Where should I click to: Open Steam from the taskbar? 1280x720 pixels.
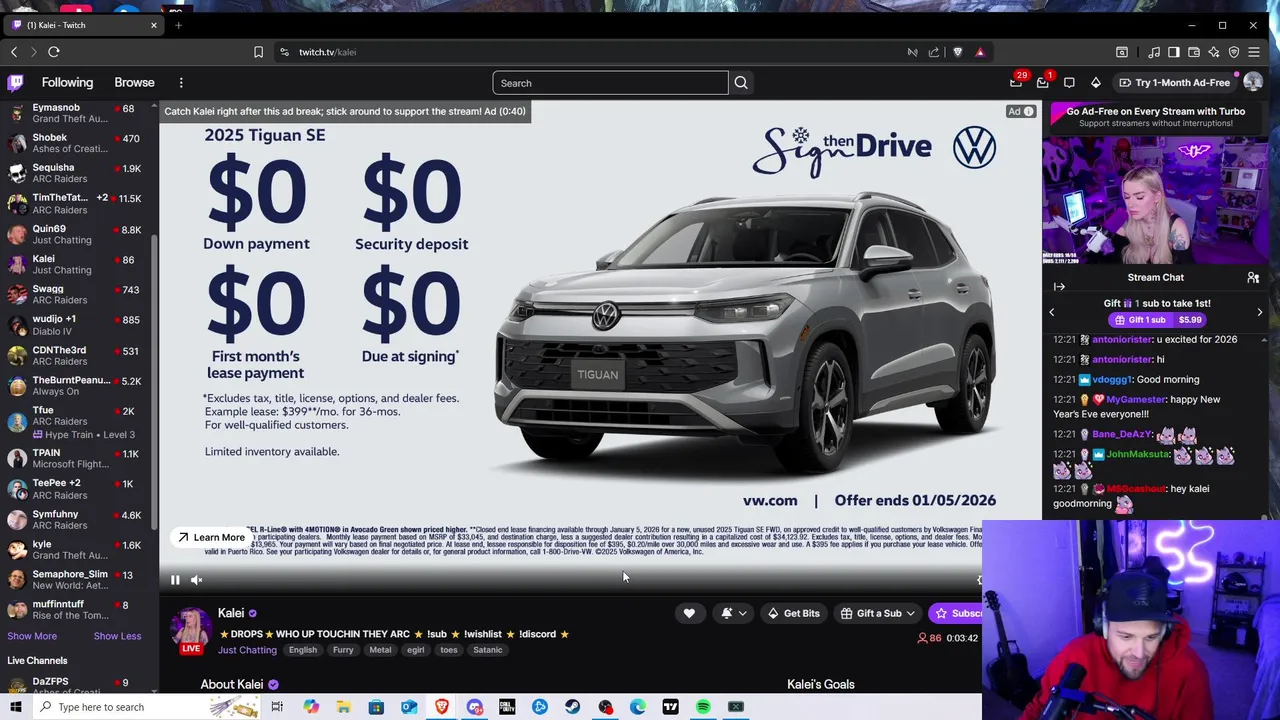pos(572,707)
